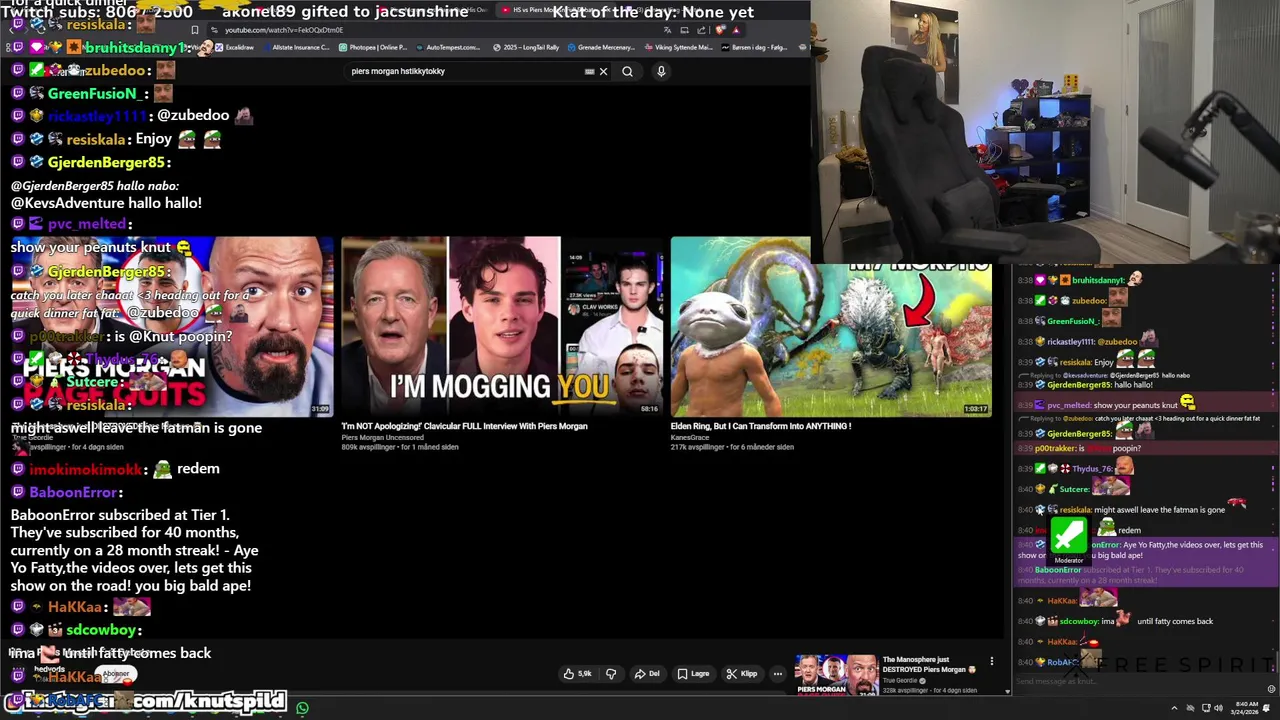Image resolution: width=1280 pixels, height=720 pixels.
Task: Click the YouTube search magnifier button
Action: click(x=627, y=71)
